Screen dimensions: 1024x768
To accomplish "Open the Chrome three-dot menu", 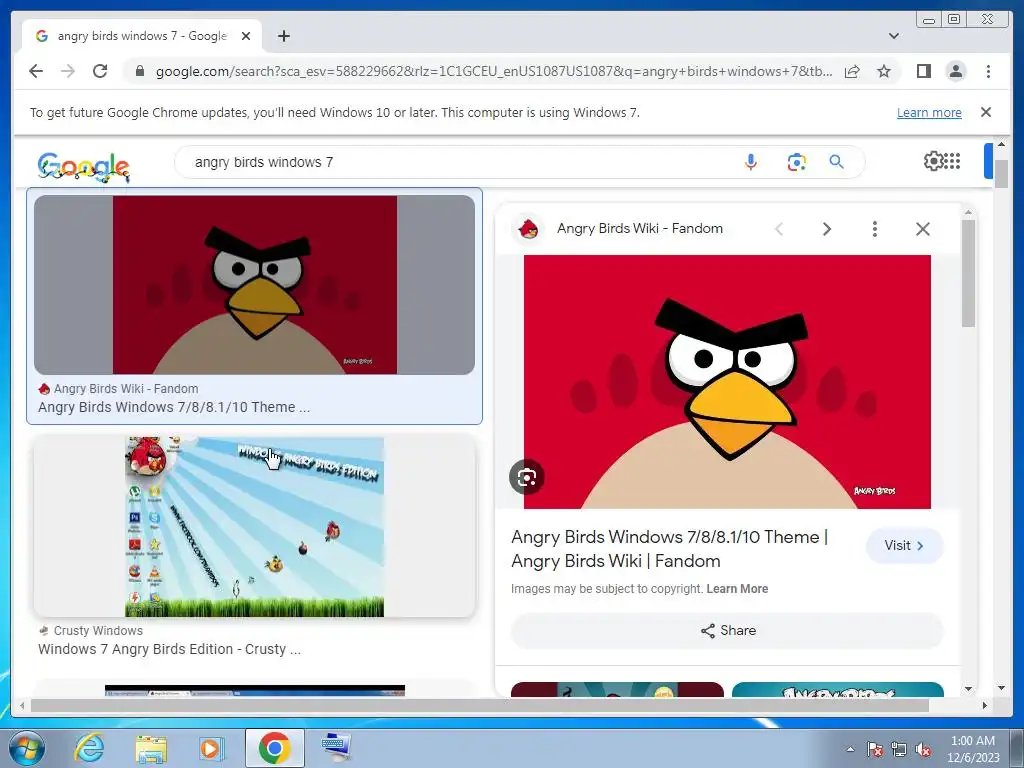I will [x=989, y=71].
